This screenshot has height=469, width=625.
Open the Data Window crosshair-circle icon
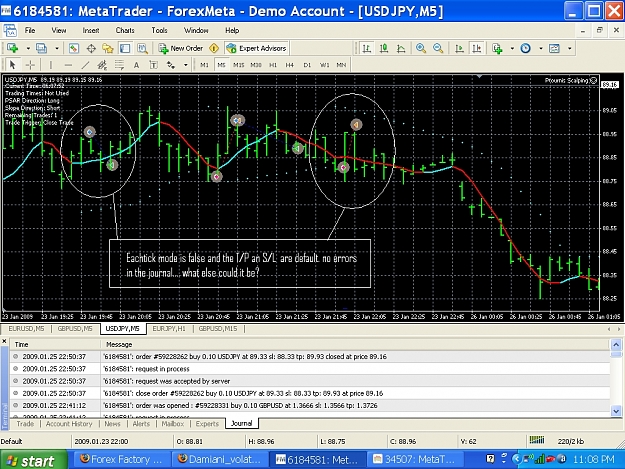tap(91, 48)
